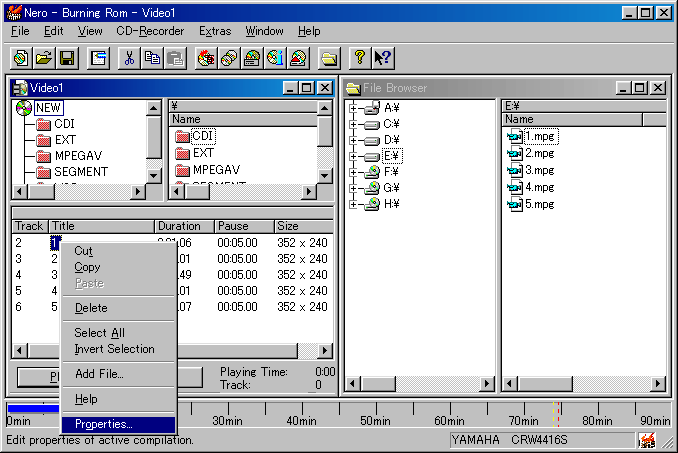This screenshot has height=453, width=678.
Task: Expand the G: CD drive node
Action: coord(353,188)
